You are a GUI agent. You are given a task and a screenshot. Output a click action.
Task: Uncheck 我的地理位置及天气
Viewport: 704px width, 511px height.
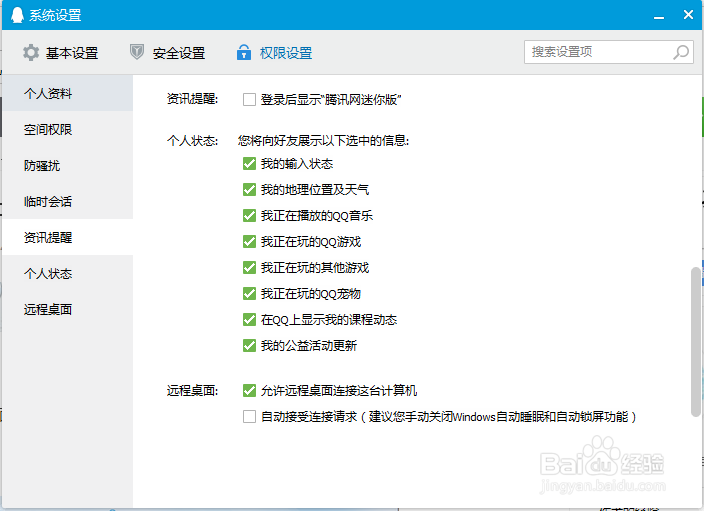[x=249, y=189]
